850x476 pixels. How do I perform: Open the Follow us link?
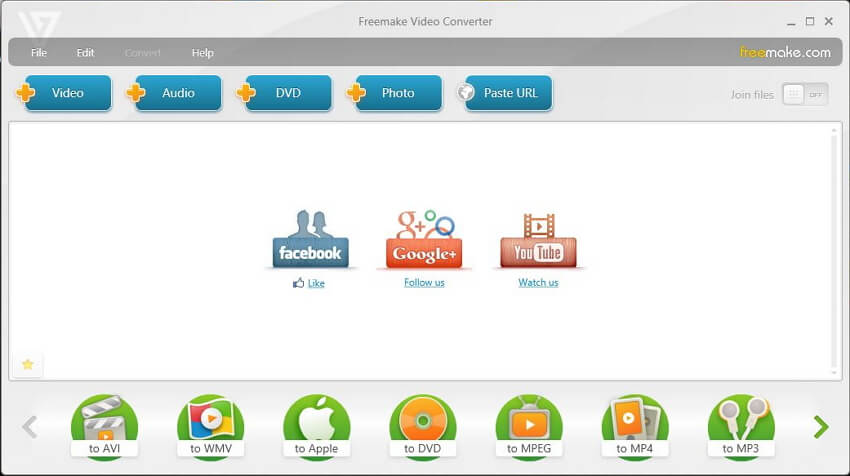[424, 282]
